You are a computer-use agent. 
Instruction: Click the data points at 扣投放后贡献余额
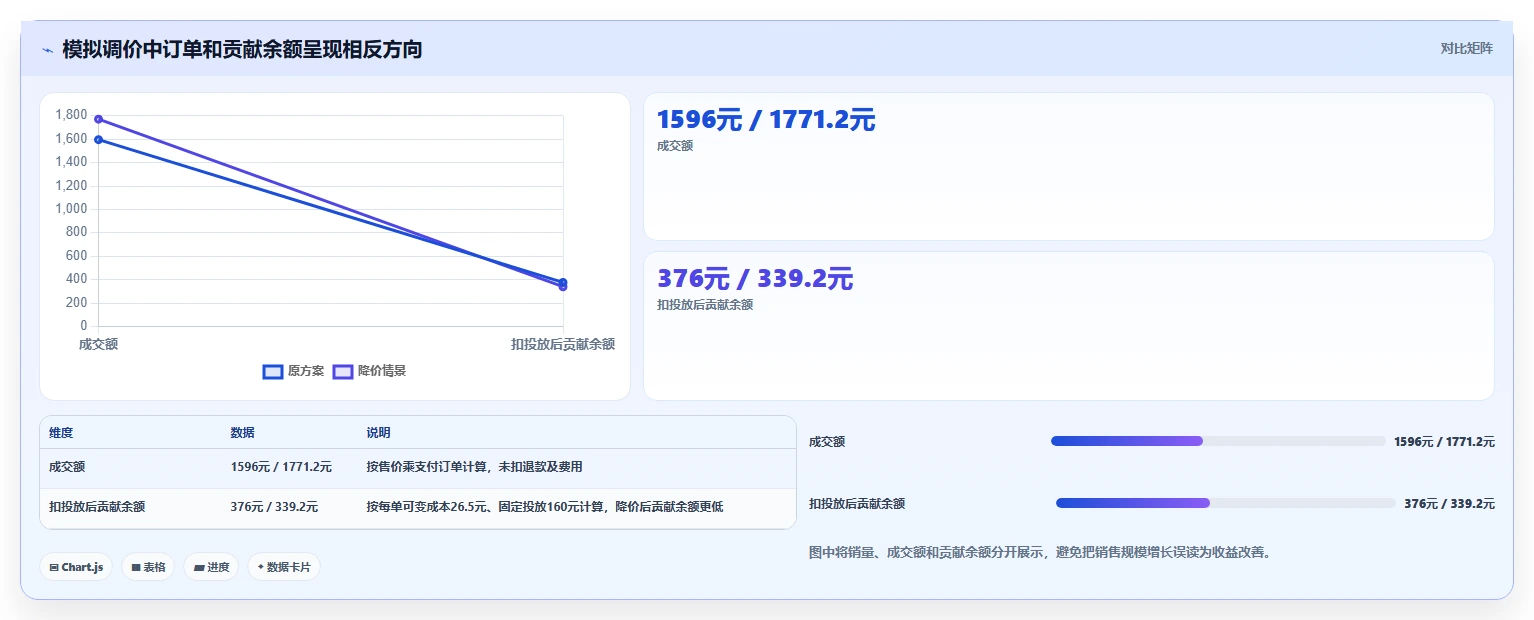(563, 284)
